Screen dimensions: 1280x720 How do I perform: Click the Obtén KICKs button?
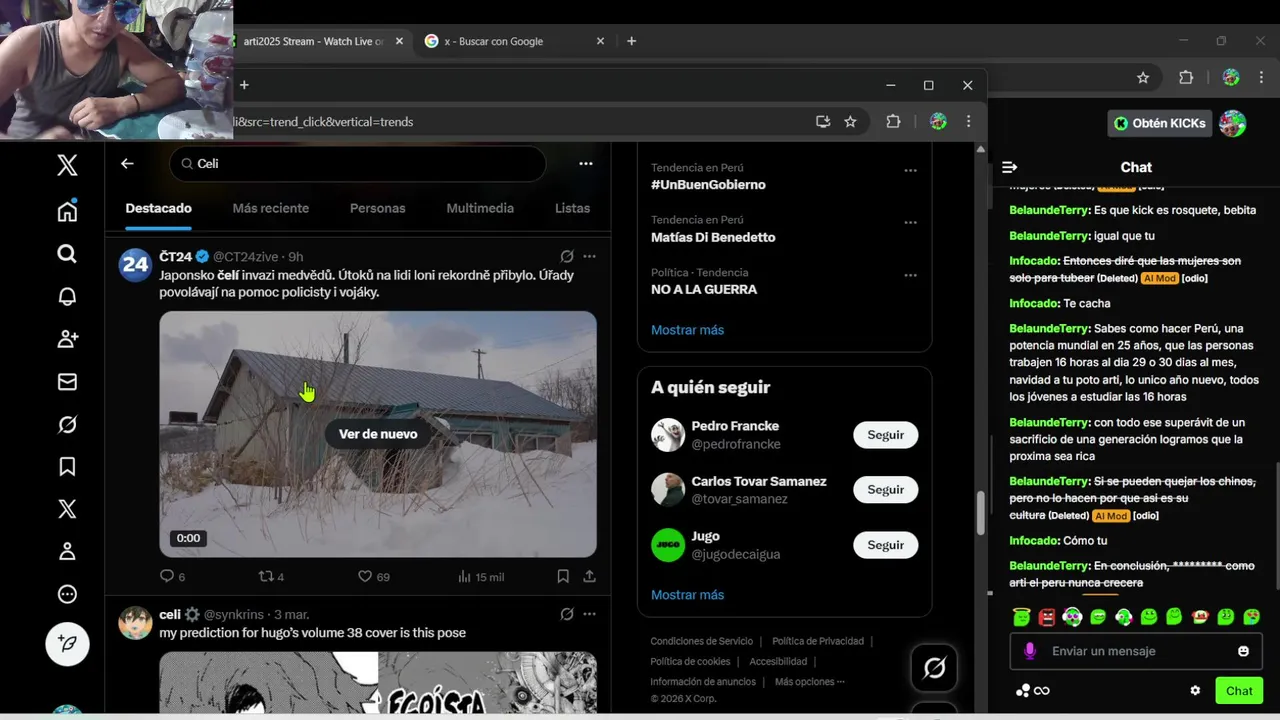(1160, 123)
